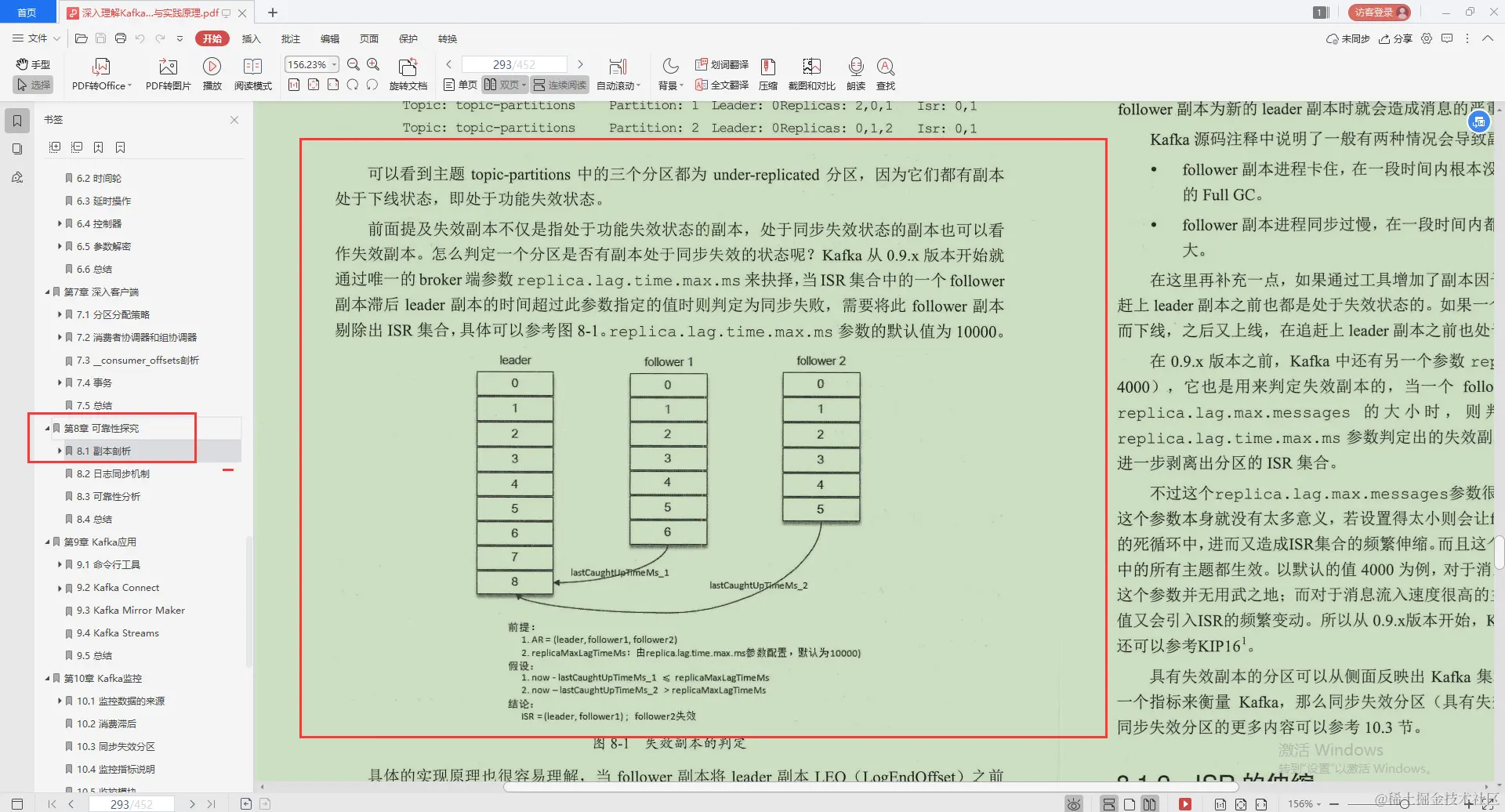The image size is (1505, 812).
Task: Toggle 连续阅读 continuous reading mode
Action: click(559, 85)
